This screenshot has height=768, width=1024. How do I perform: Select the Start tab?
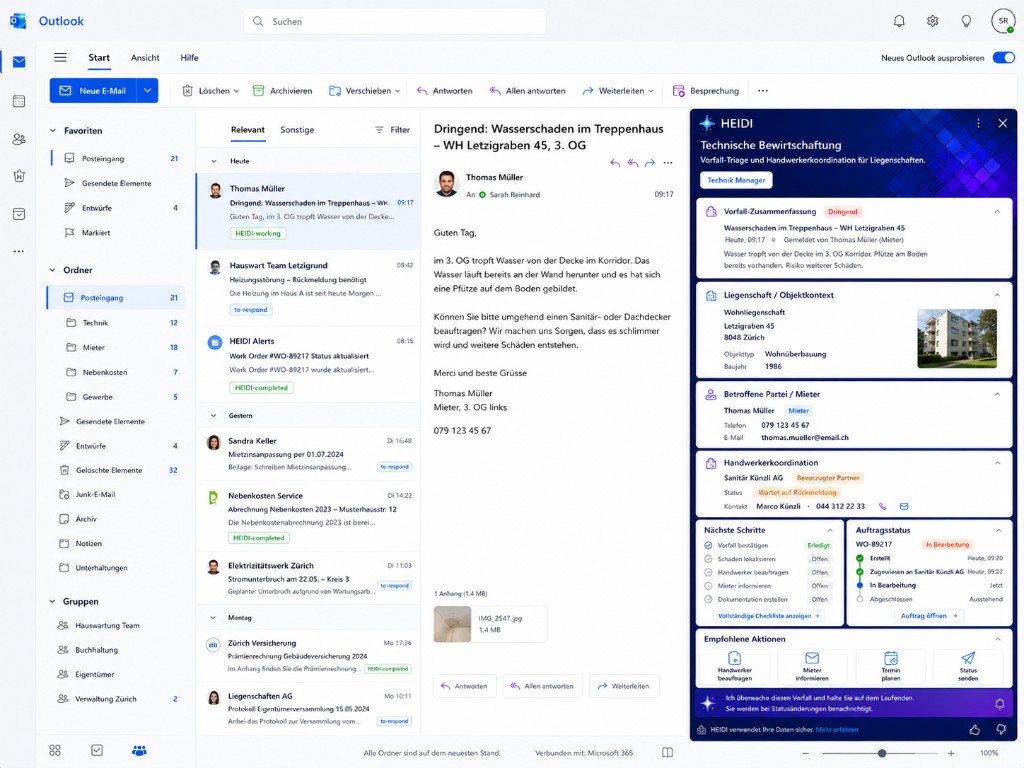(99, 57)
